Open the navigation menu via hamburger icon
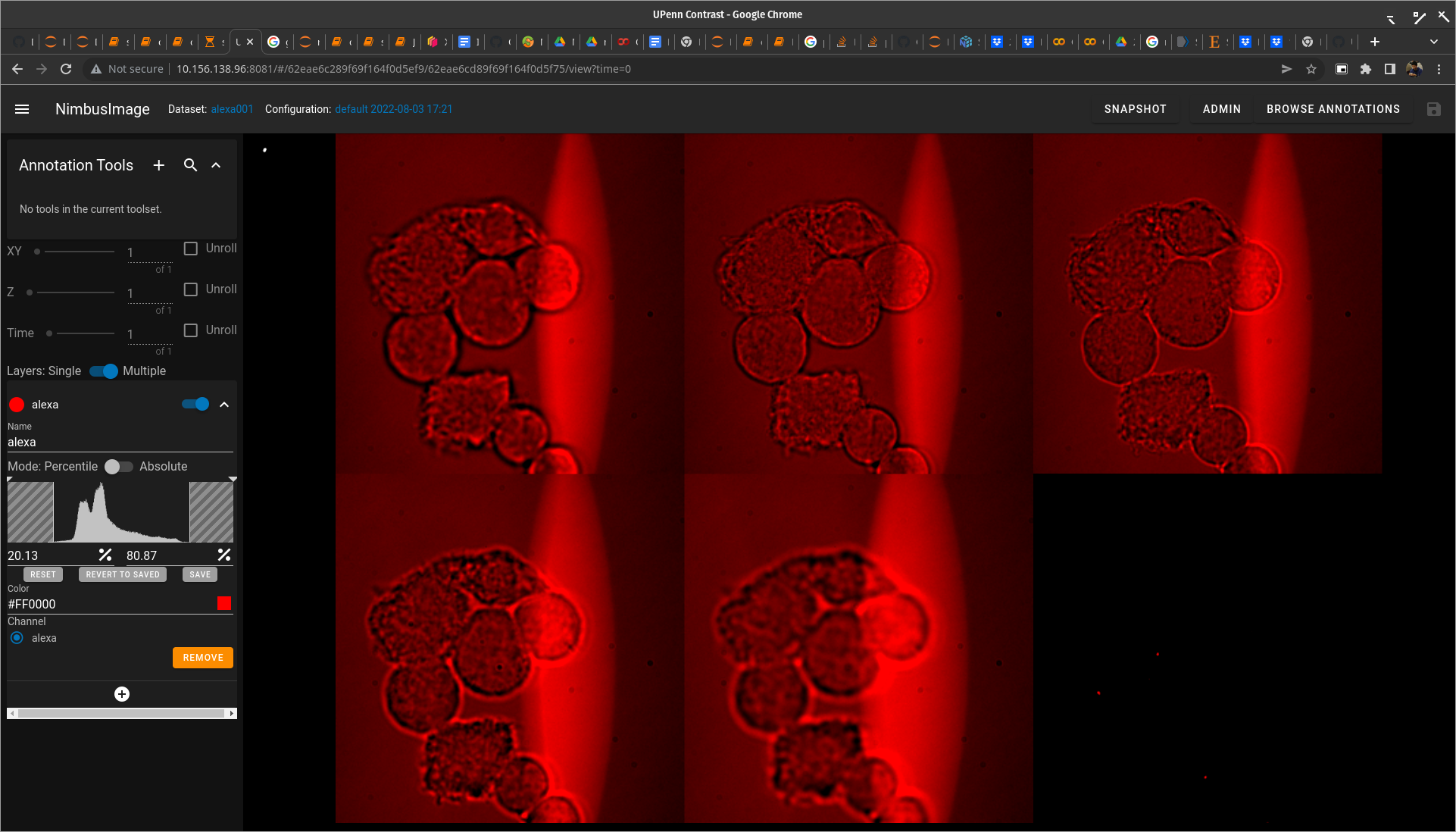This screenshot has height=832, width=1456. tap(23, 109)
